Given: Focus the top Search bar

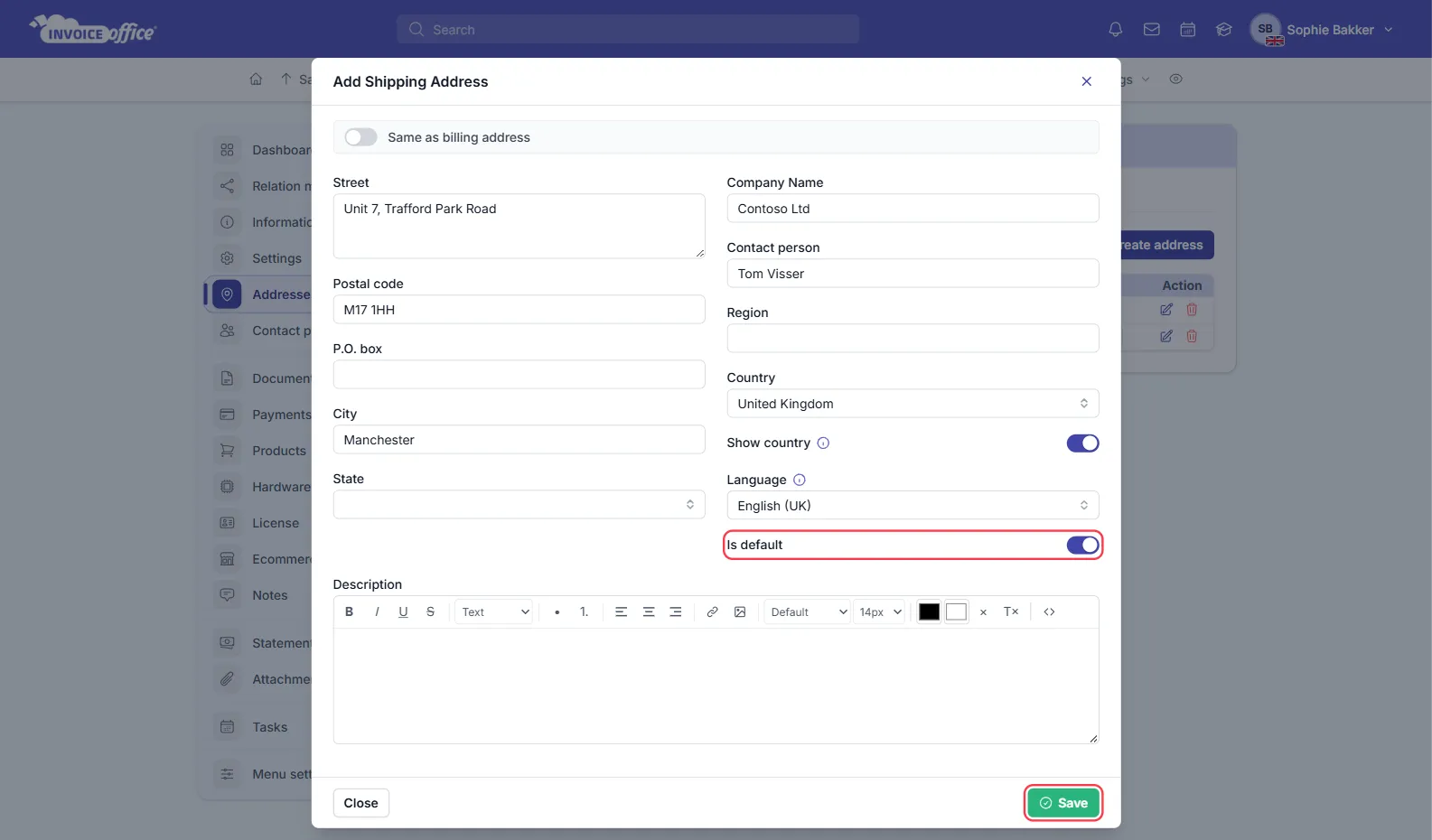Looking at the screenshot, I should click(x=627, y=30).
